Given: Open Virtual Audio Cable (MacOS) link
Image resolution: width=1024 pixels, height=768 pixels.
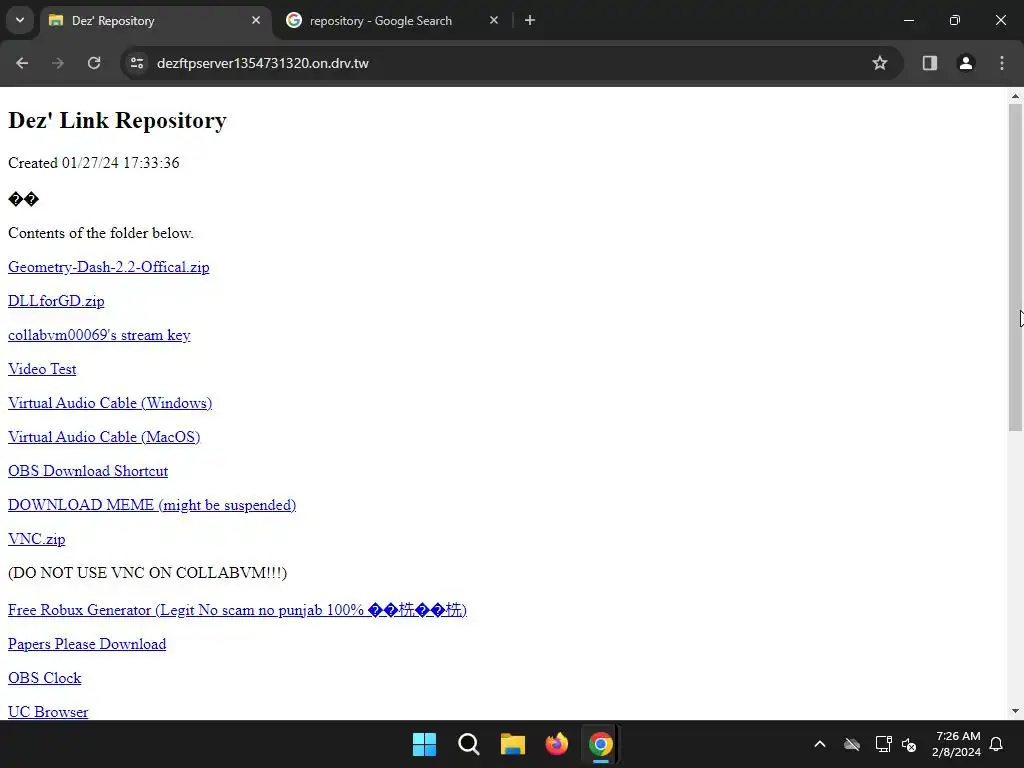Looking at the screenshot, I should click(104, 437).
